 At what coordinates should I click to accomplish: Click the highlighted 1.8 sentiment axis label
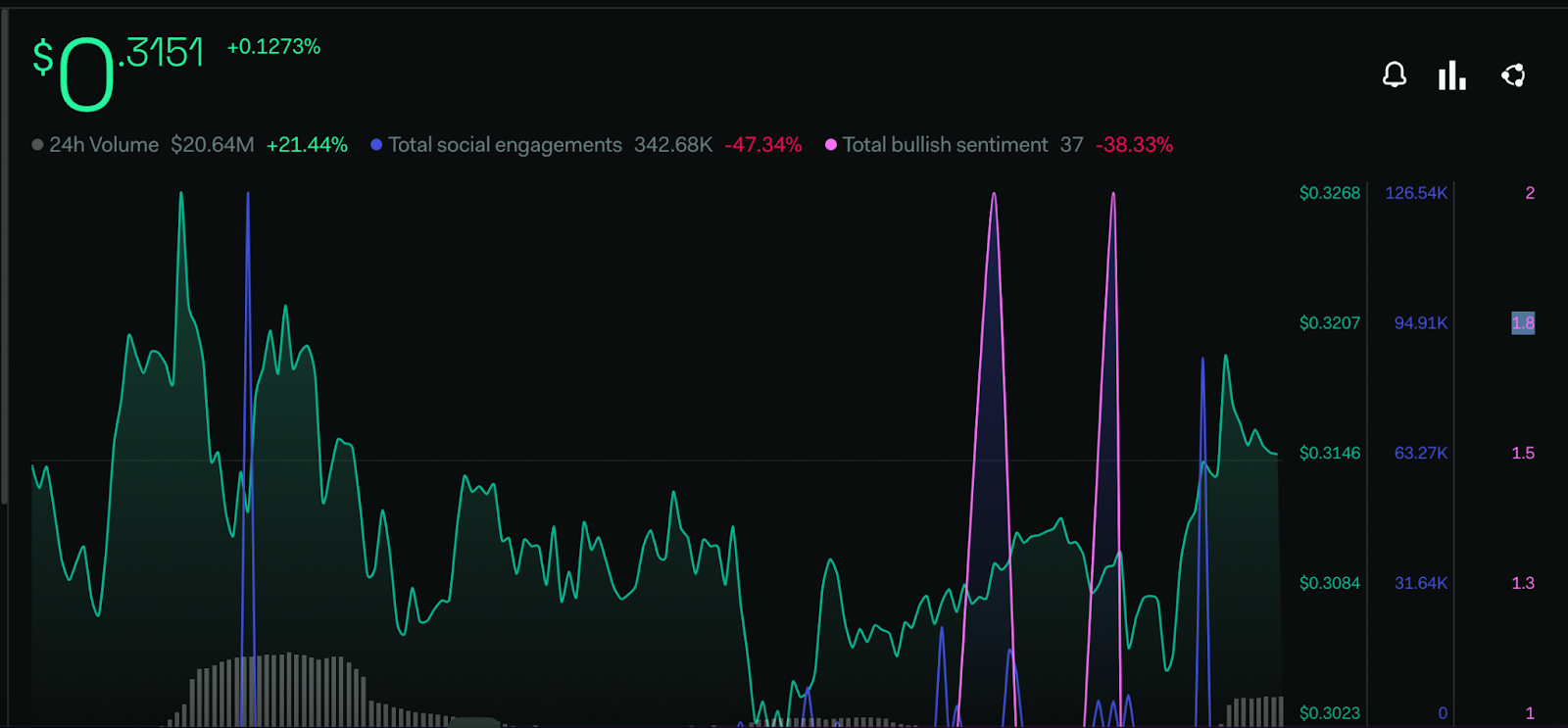[1523, 323]
